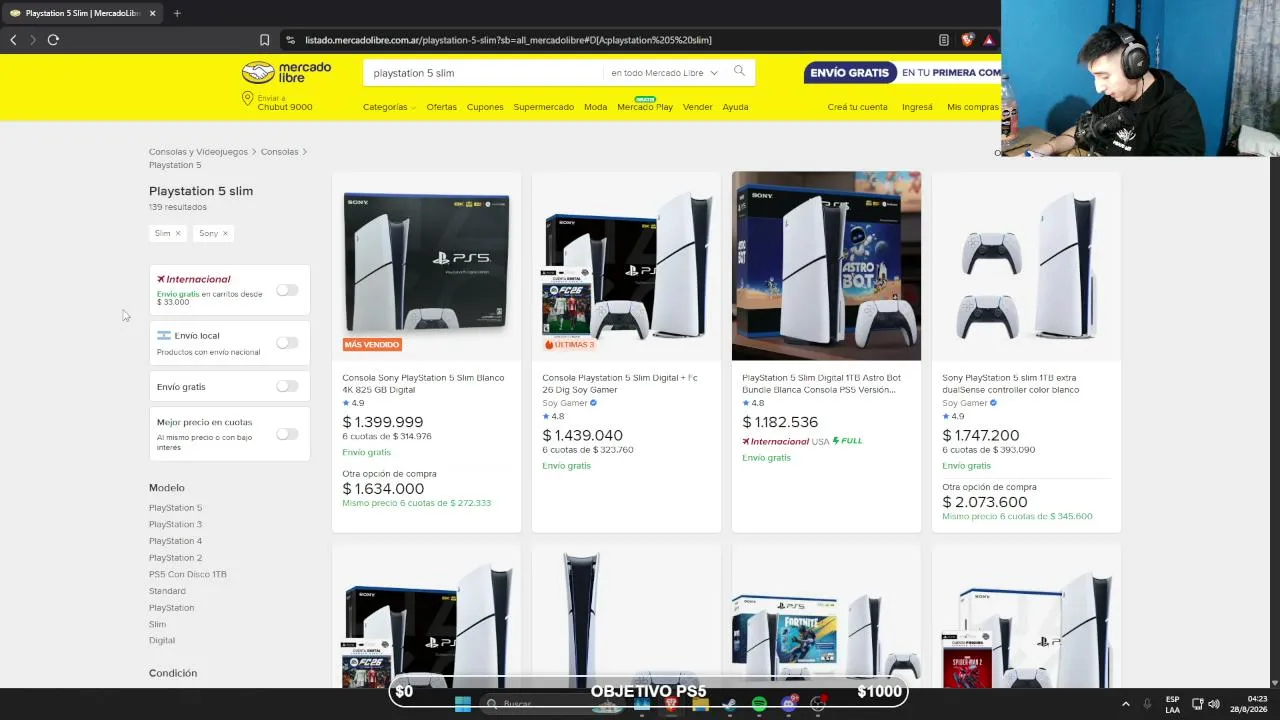Image resolution: width=1280 pixels, height=720 pixels.
Task: Submit search with the magnifier icon
Action: pos(739,71)
